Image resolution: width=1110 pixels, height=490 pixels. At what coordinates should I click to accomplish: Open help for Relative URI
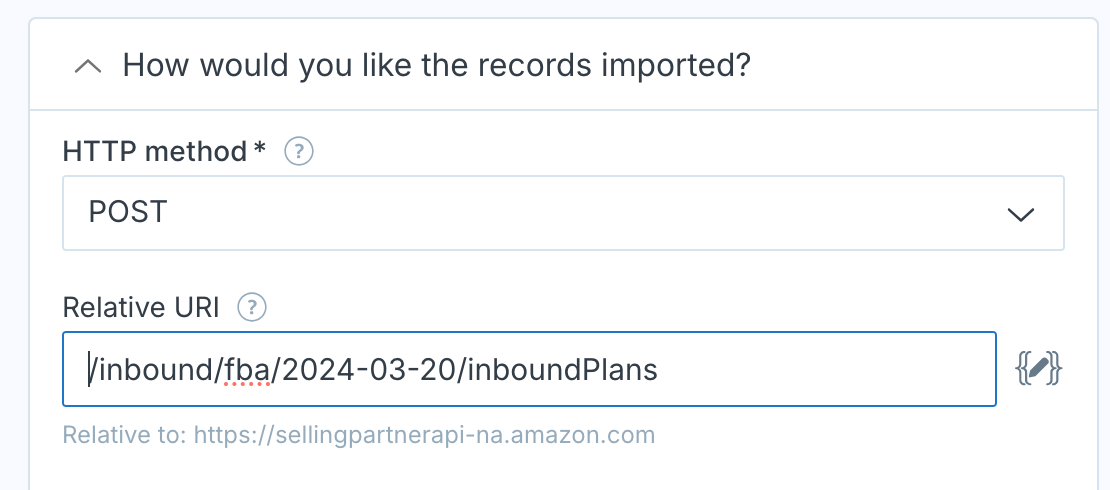(251, 308)
